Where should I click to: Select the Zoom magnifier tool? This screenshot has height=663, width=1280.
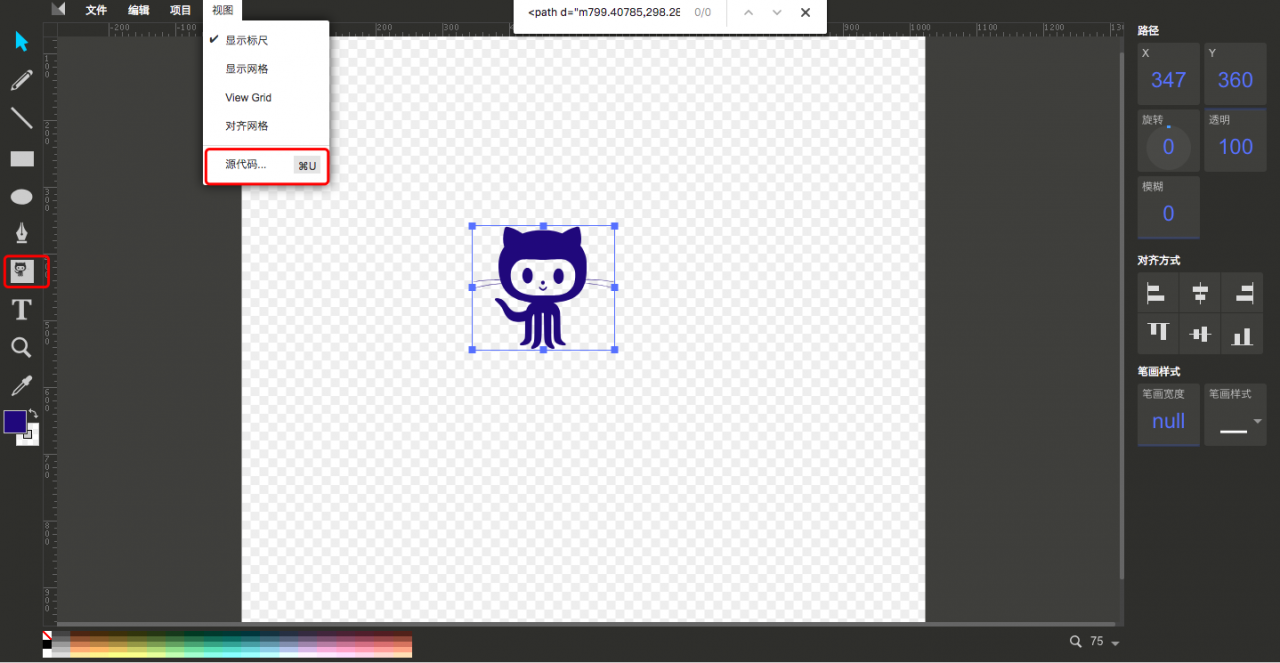pyautogui.click(x=21, y=348)
